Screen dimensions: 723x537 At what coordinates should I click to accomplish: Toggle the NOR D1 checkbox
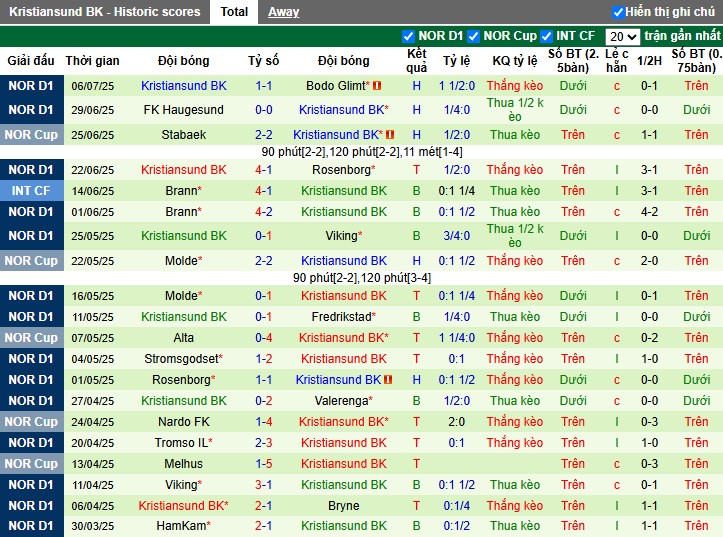click(x=408, y=36)
